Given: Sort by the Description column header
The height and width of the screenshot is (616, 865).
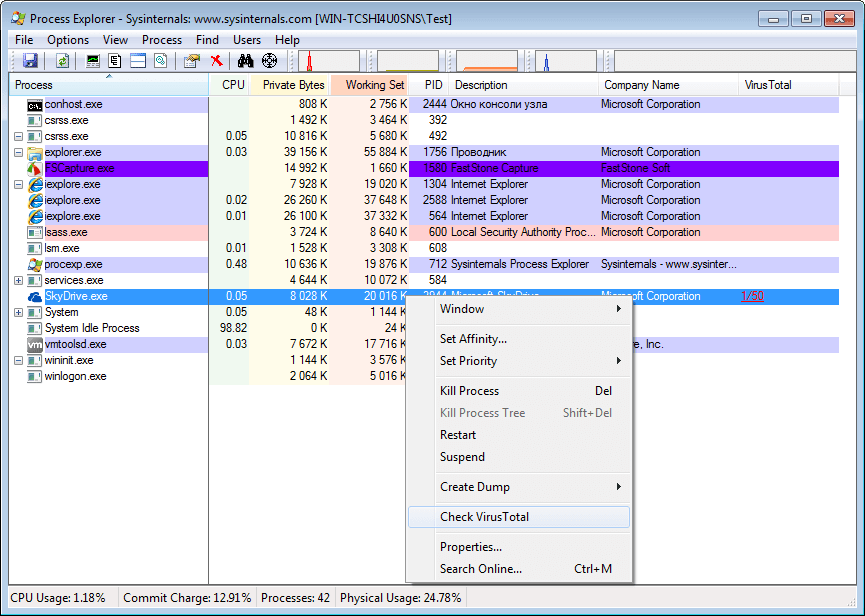Looking at the screenshot, I should (524, 85).
